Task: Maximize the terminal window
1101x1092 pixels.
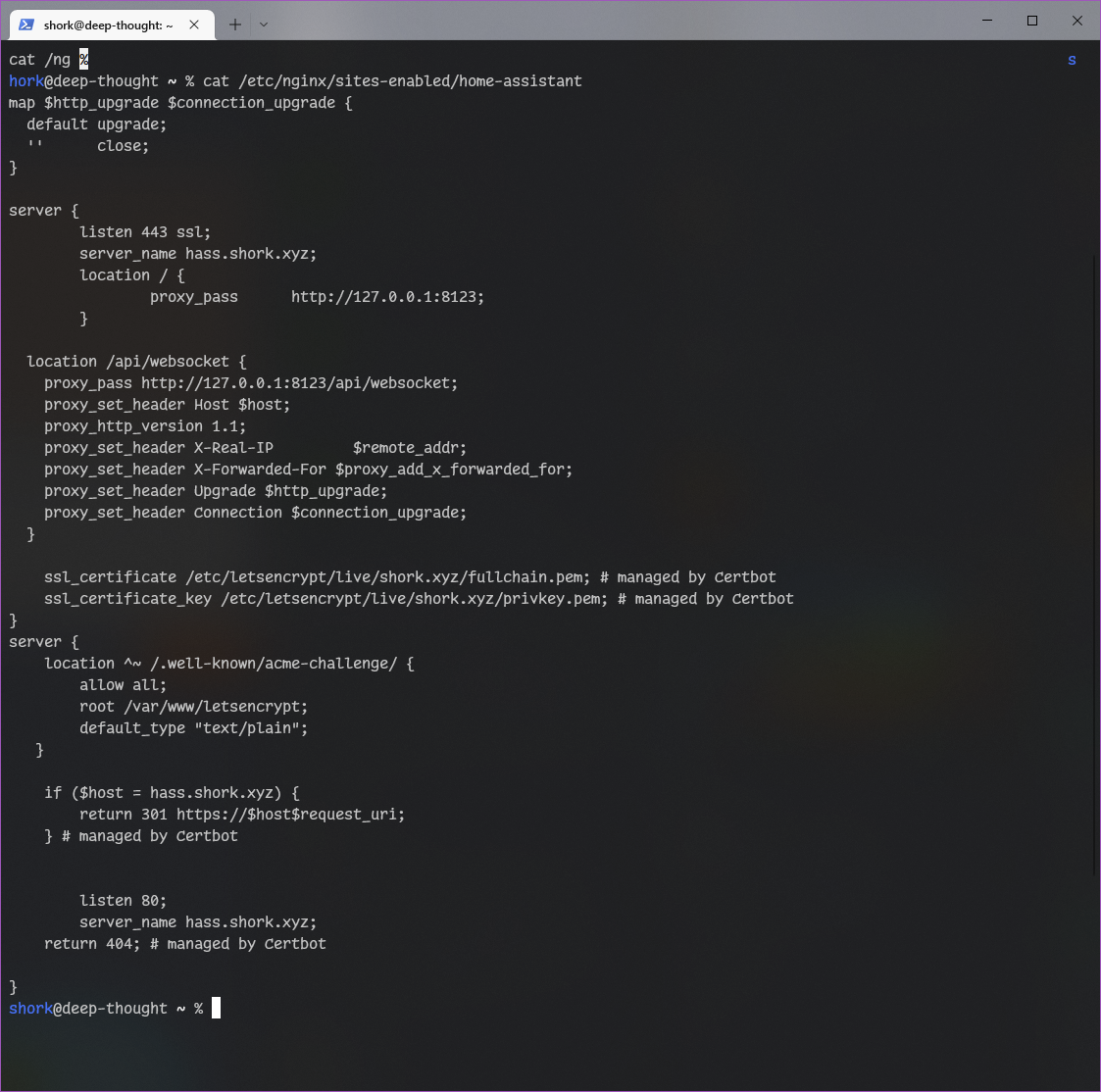Action: click(1032, 21)
